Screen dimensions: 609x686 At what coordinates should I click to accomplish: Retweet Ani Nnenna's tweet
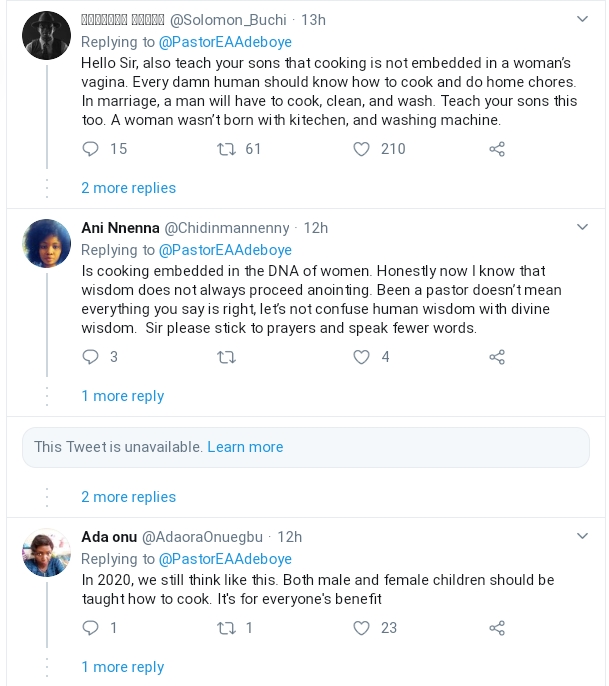click(227, 357)
